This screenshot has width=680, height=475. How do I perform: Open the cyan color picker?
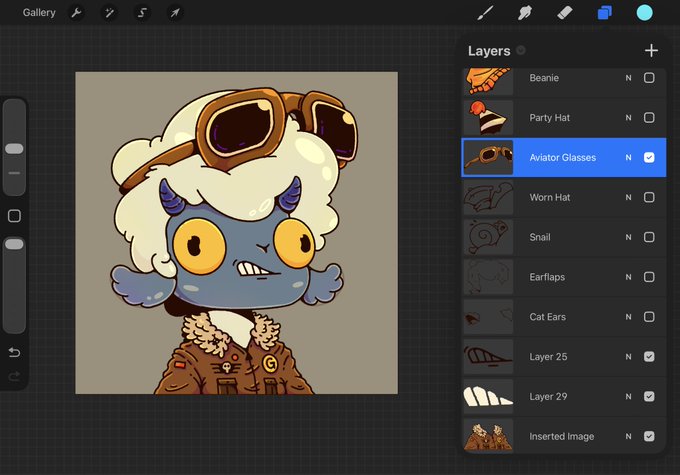pyautogui.click(x=644, y=13)
